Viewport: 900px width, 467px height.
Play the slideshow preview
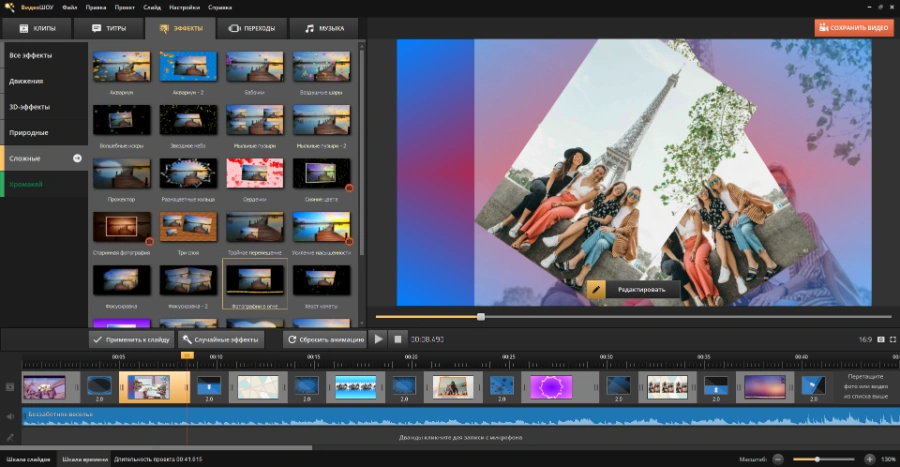(x=378, y=339)
